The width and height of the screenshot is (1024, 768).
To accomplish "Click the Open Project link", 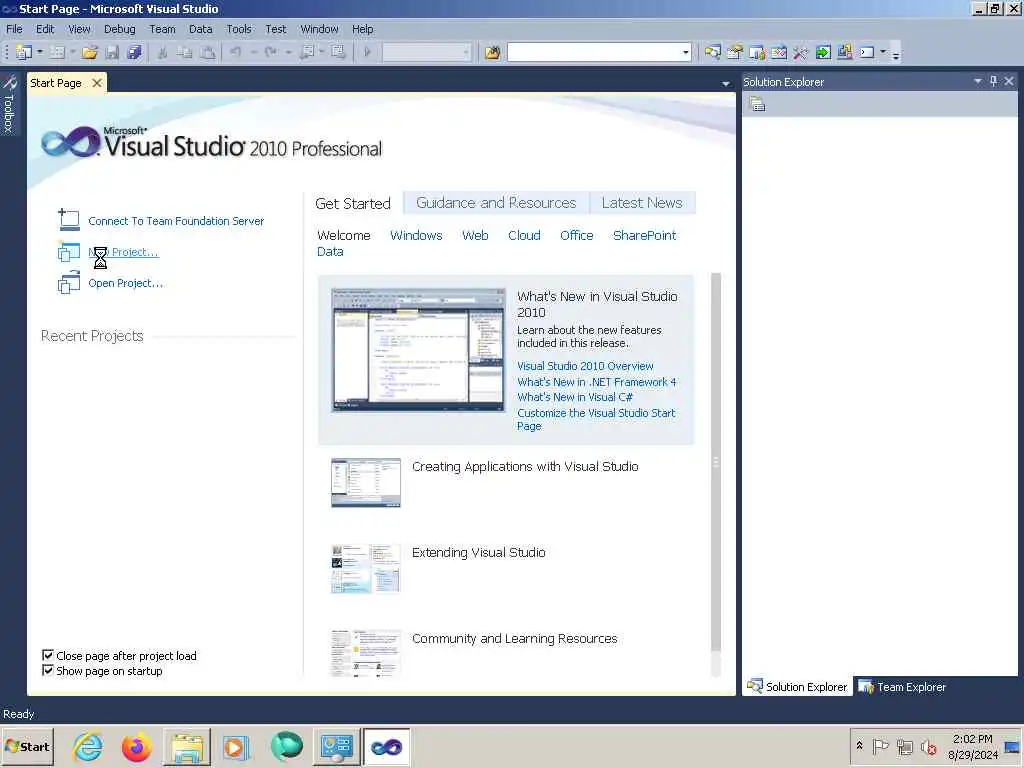I will pyautogui.click(x=125, y=283).
